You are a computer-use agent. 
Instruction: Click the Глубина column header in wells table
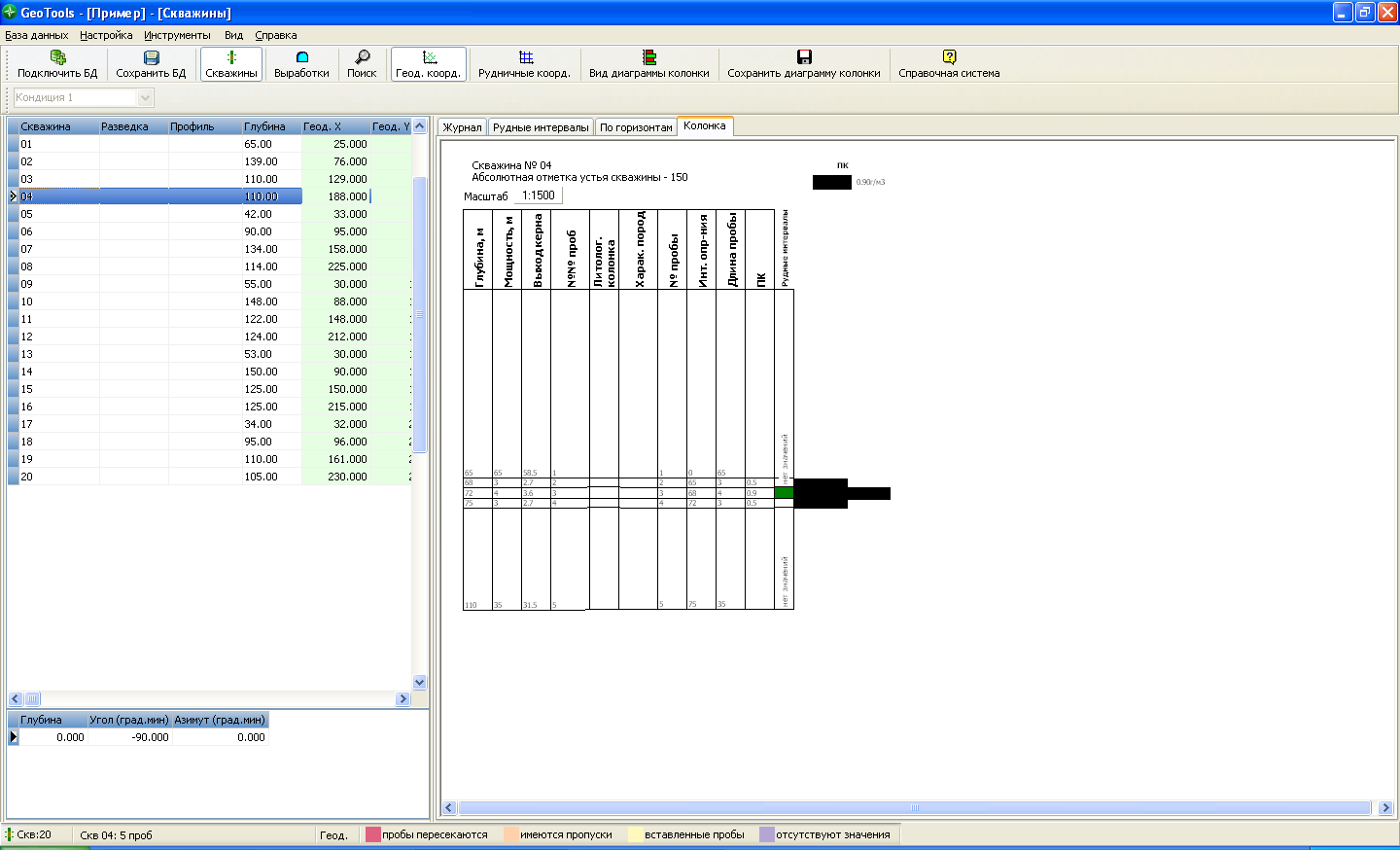coord(271,126)
